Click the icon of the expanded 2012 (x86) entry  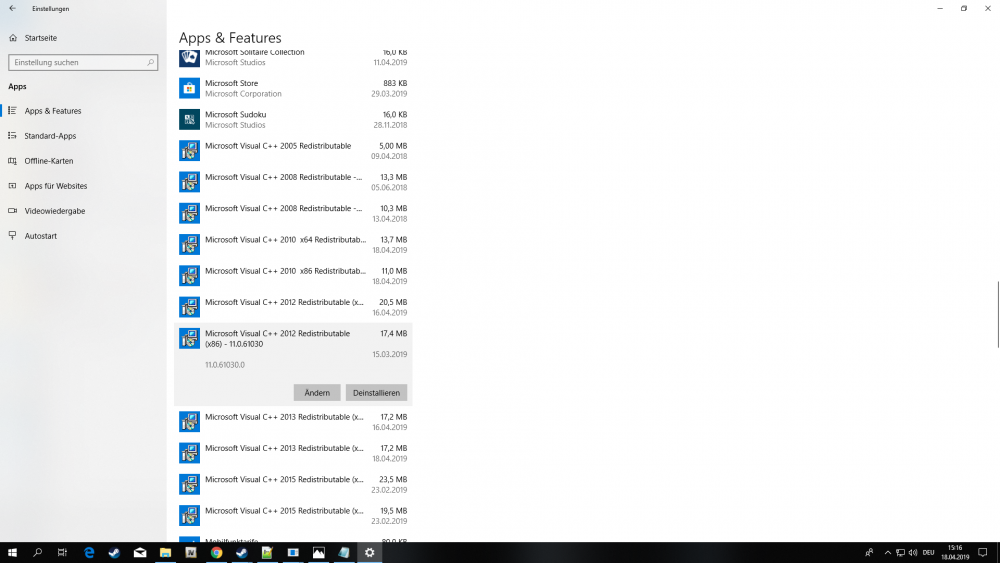[x=189, y=338]
